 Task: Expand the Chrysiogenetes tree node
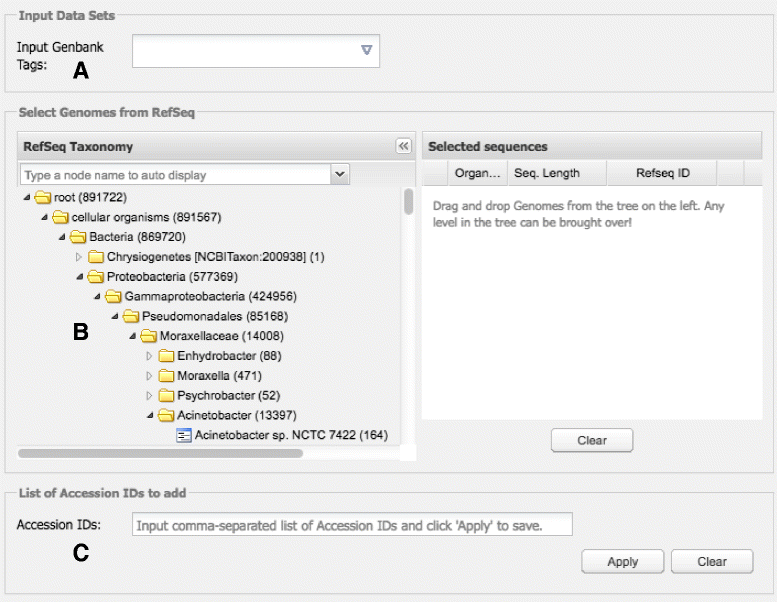click(x=79, y=257)
